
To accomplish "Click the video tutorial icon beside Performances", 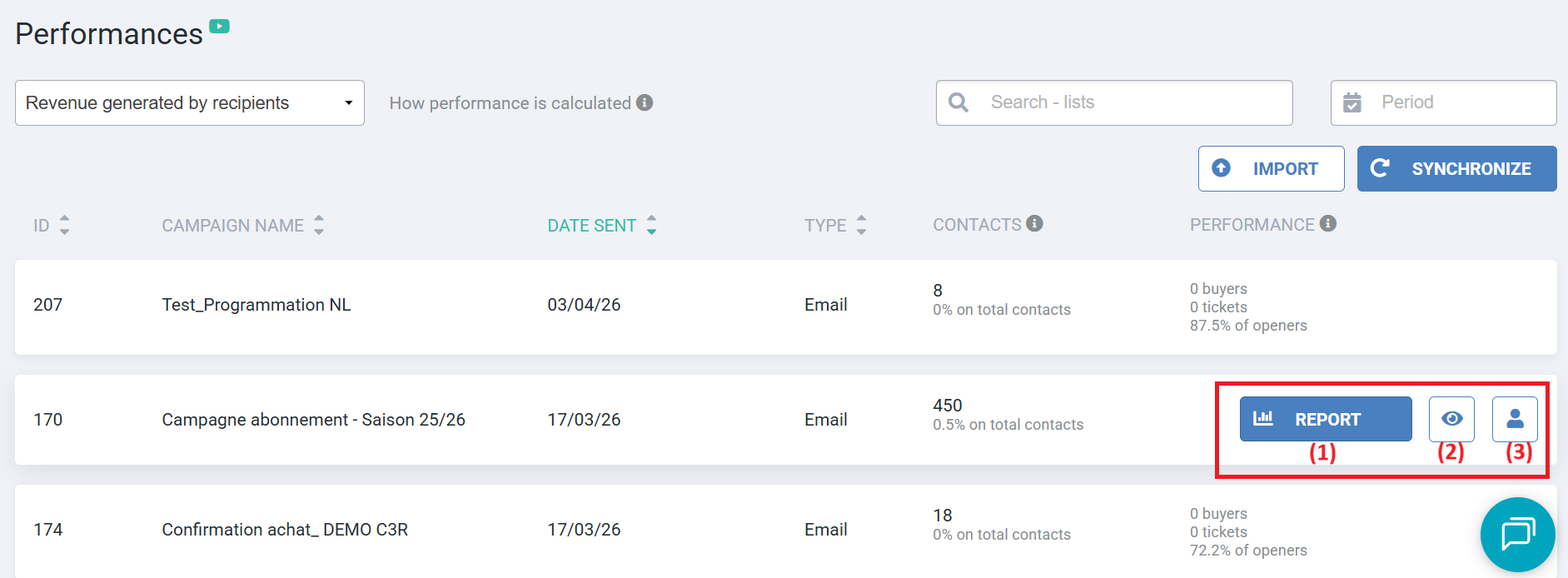I will click(x=219, y=27).
